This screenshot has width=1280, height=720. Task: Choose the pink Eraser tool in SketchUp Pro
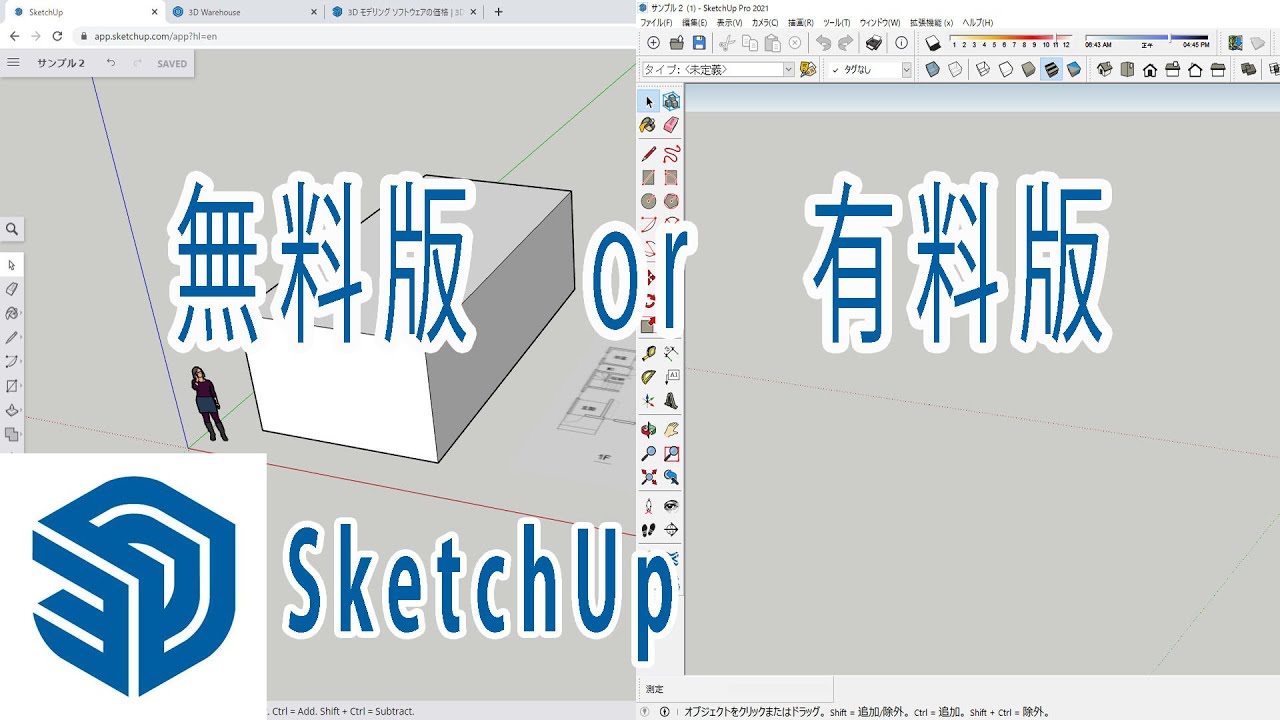pyautogui.click(x=671, y=125)
